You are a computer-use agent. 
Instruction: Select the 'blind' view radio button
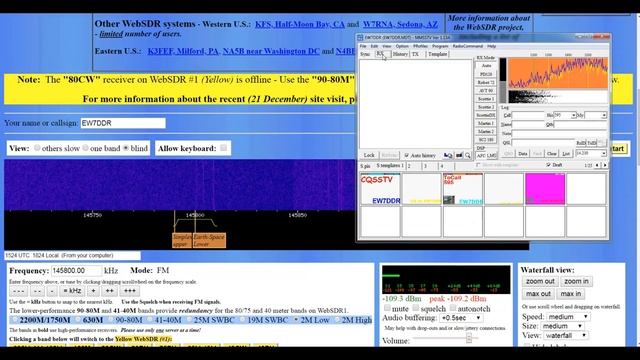coord(126,148)
